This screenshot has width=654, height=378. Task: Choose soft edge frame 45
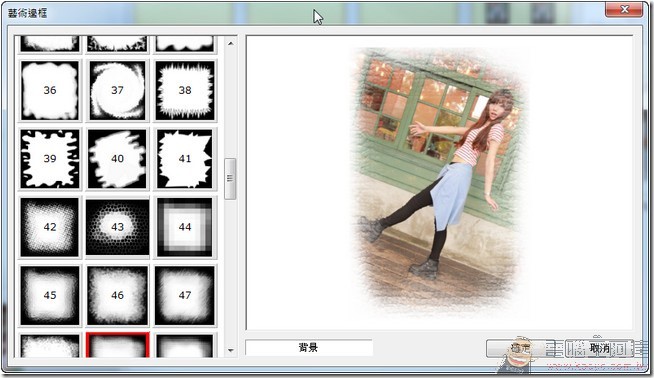[x=50, y=295]
